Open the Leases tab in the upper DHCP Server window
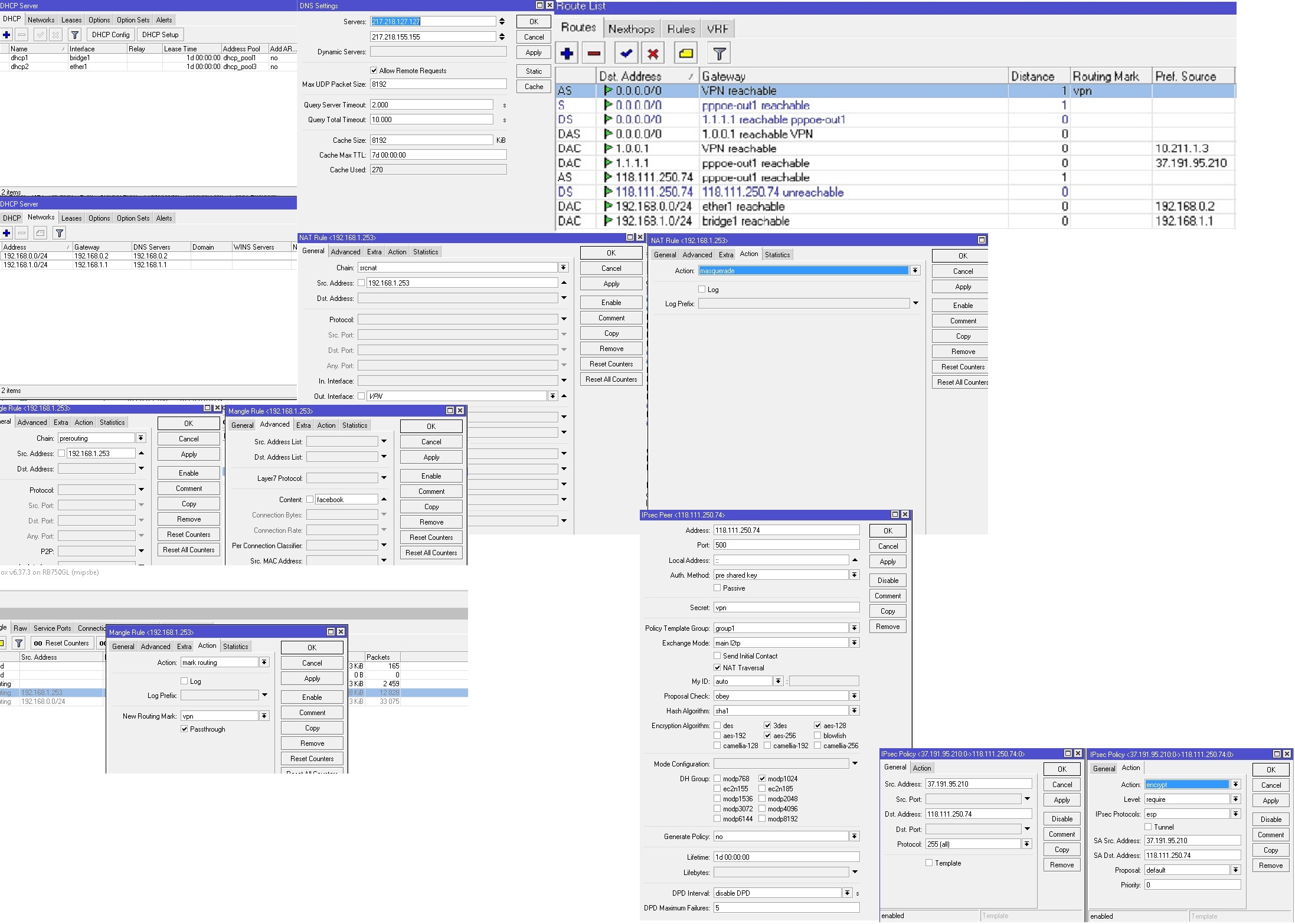Screen dimensions: 1295x924 pyautogui.click(x=71, y=20)
